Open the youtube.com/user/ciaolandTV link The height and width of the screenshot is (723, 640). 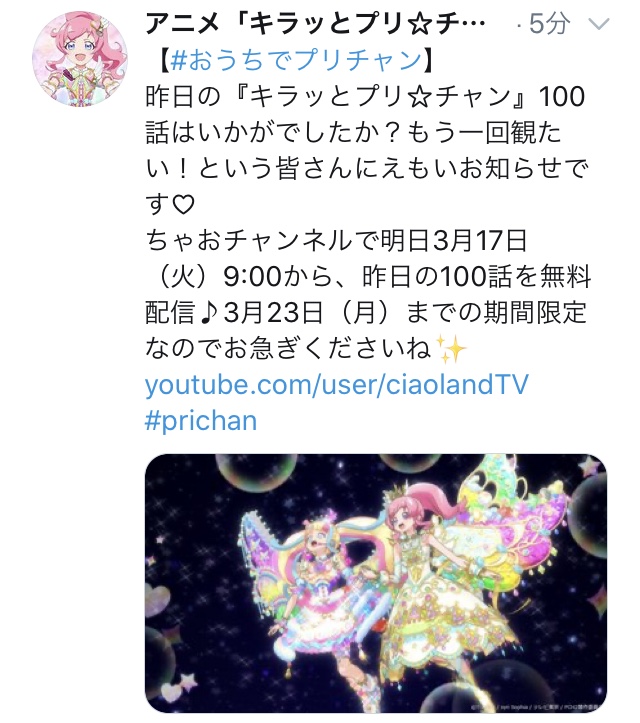tap(337, 384)
